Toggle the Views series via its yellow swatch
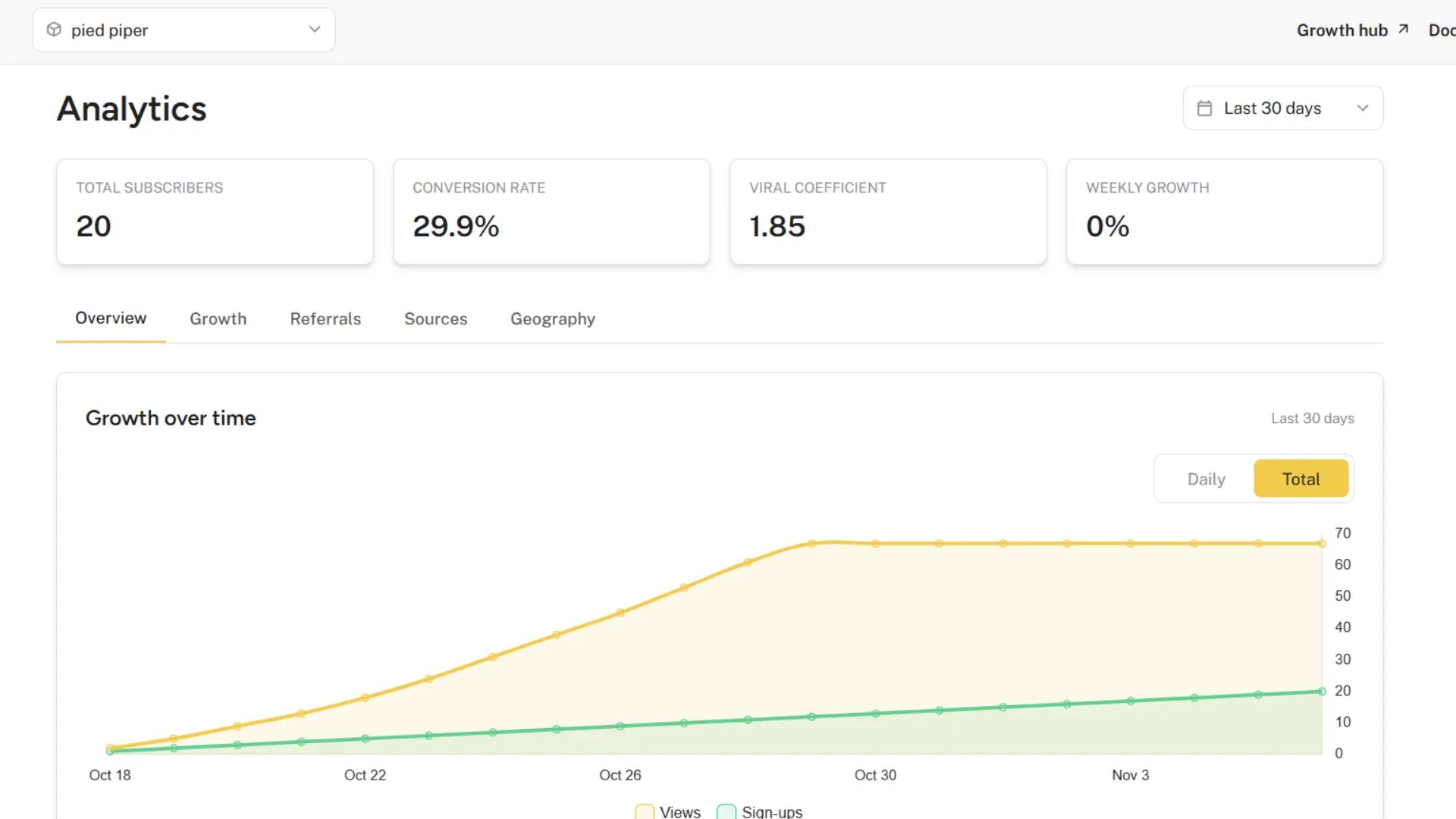The width and height of the screenshot is (1456, 819). coord(644,811)
